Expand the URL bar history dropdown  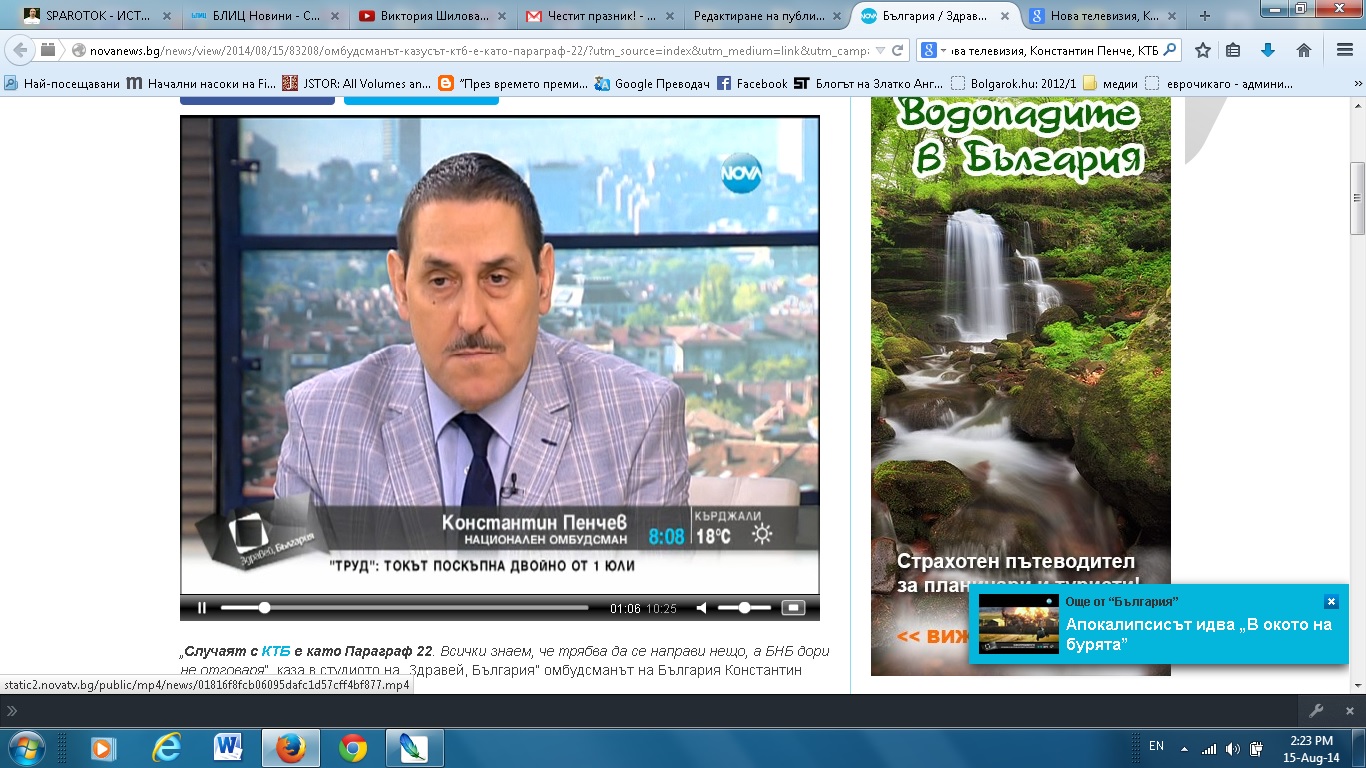pos(880,50)
